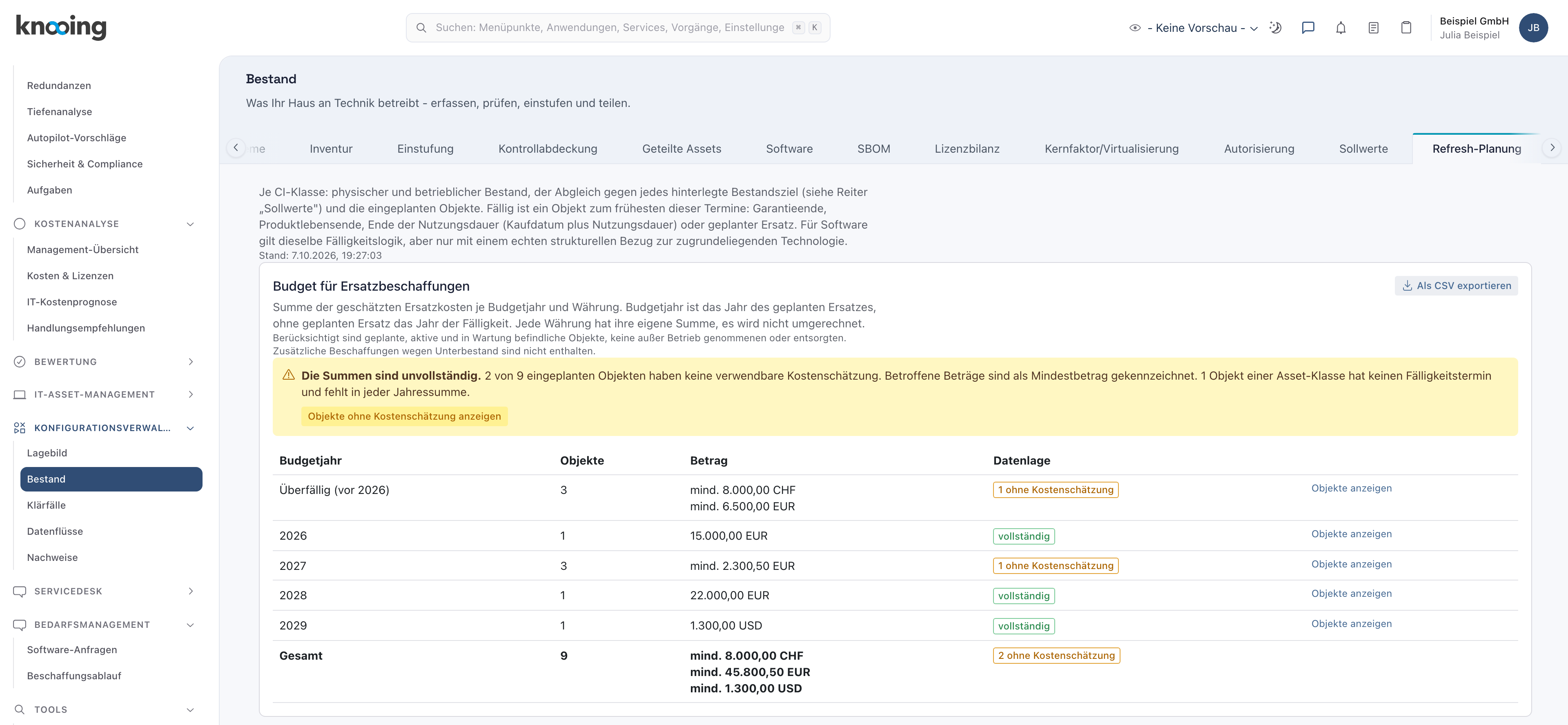Open the document notes icon in header
Viewport: 1568px width, 725px height.
point(1373,28)
